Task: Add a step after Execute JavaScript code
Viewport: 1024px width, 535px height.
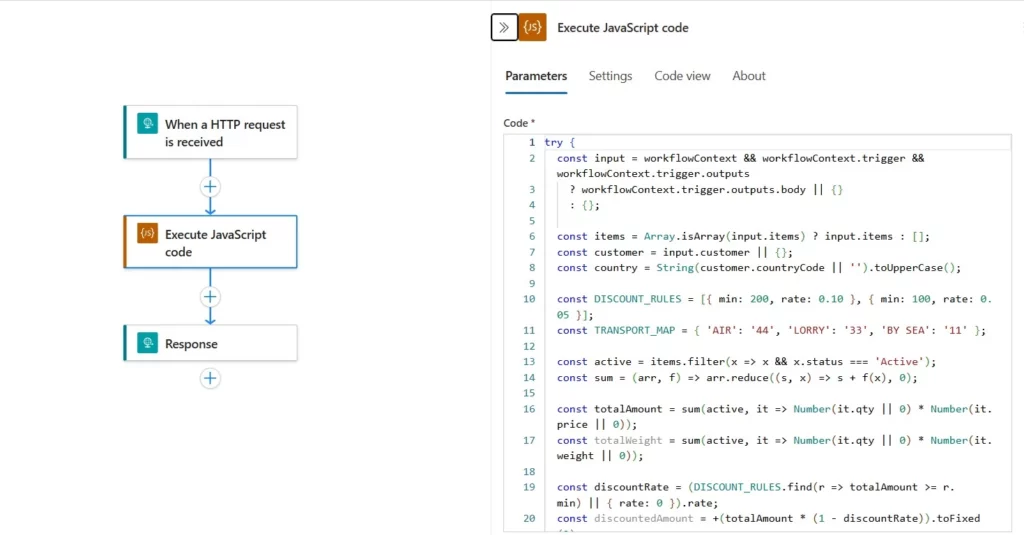Action: [x=210, y=297]
